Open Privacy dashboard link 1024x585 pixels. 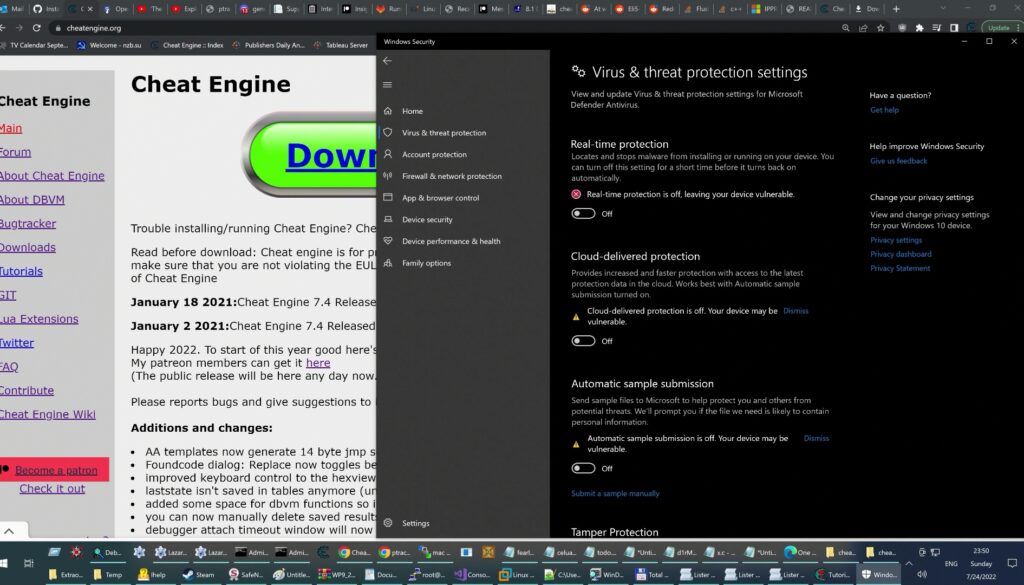[x=901, y=254]
